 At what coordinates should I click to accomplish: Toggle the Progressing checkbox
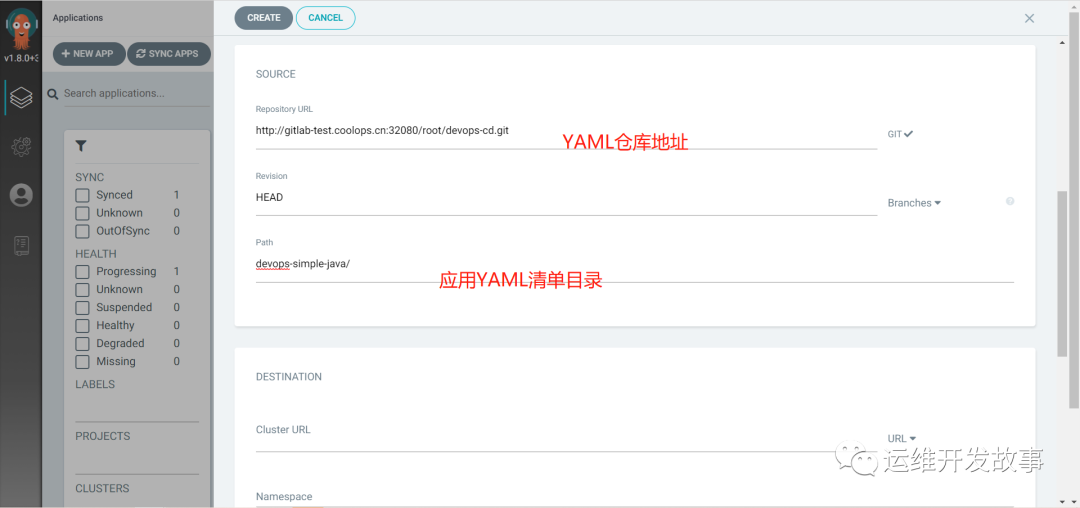tap(83, 272)
